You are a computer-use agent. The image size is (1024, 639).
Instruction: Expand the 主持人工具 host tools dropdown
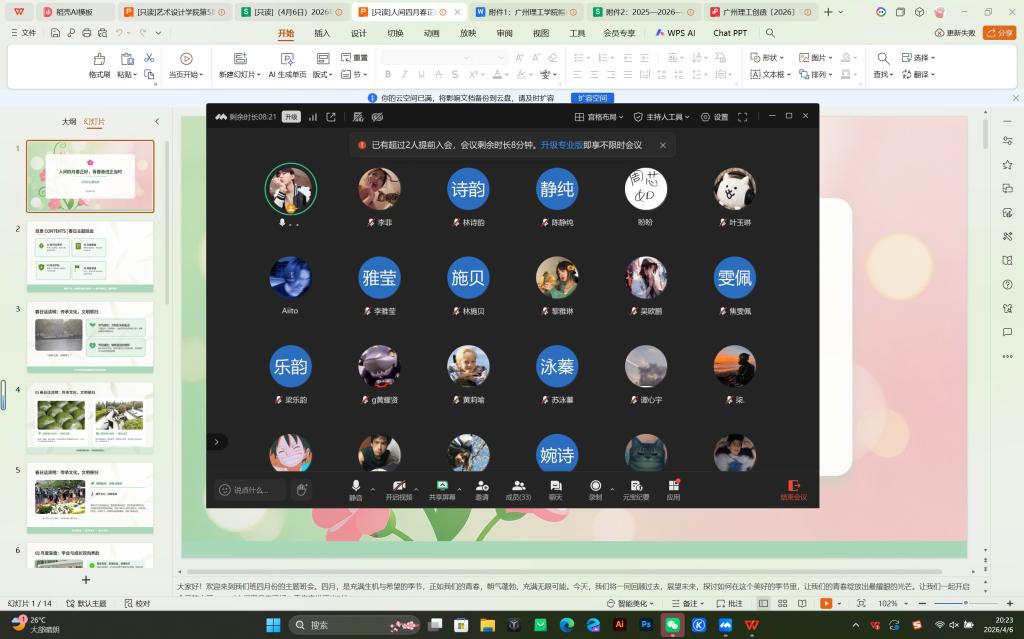click(x=661, y=117)
